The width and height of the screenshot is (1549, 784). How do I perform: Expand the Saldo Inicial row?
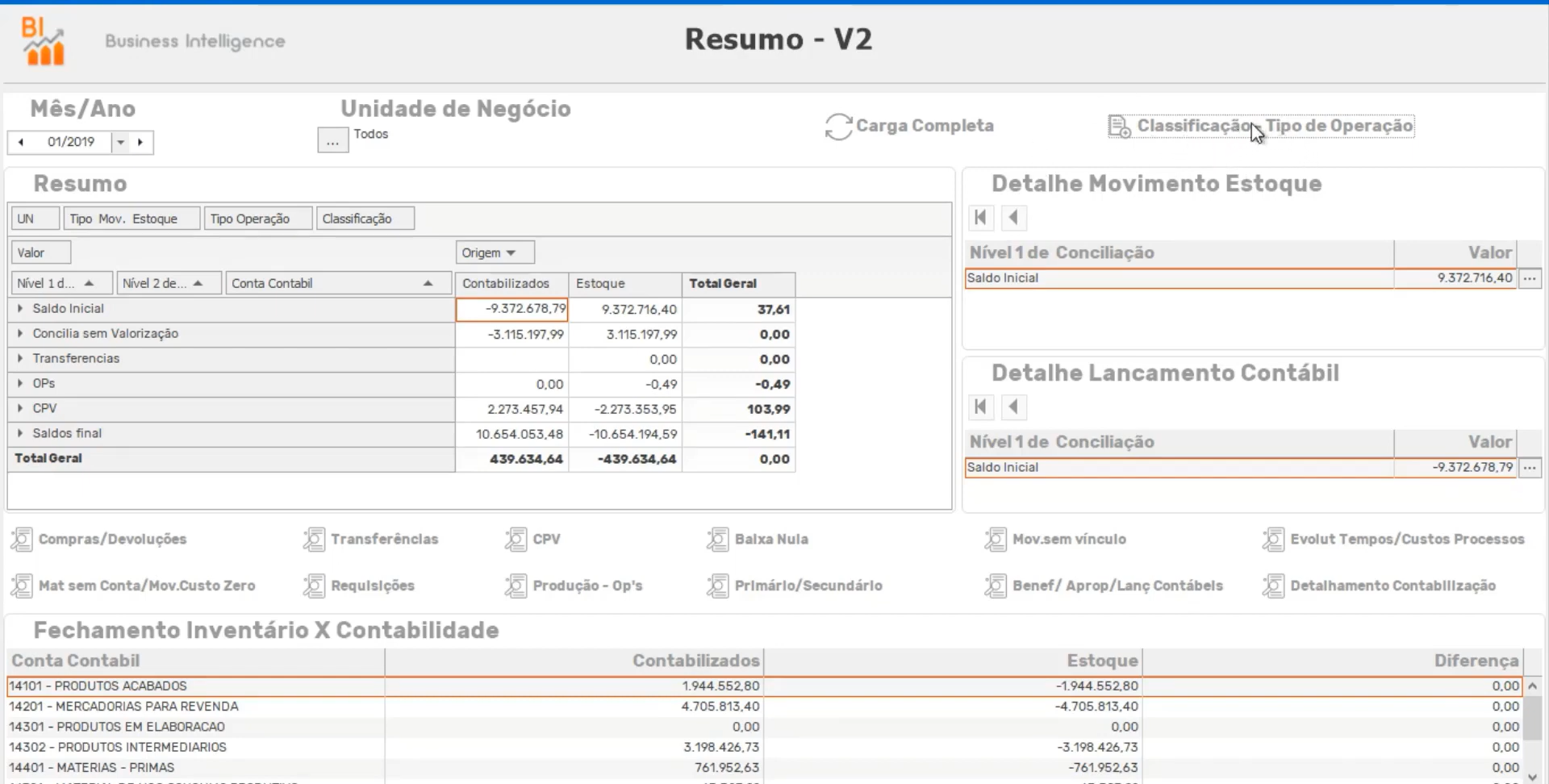click(x=20, y=308)
